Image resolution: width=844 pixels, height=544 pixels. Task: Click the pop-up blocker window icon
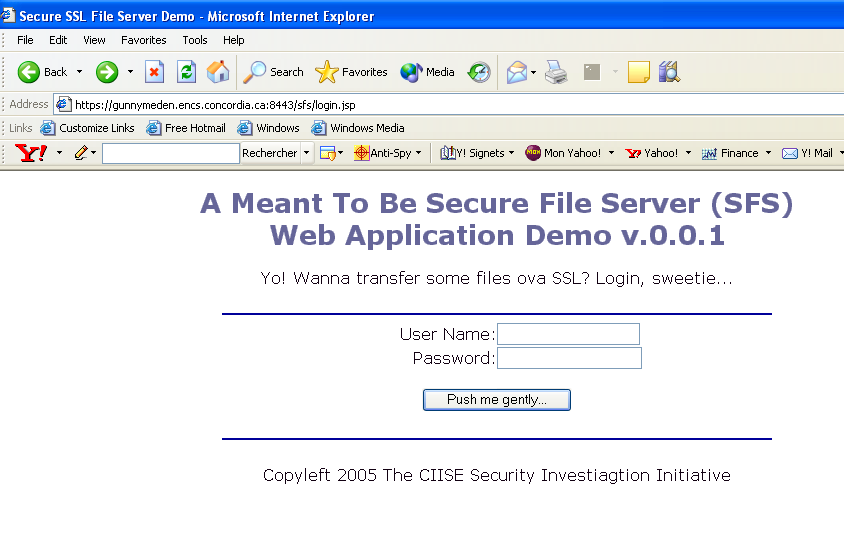click(x=327, y=153)
